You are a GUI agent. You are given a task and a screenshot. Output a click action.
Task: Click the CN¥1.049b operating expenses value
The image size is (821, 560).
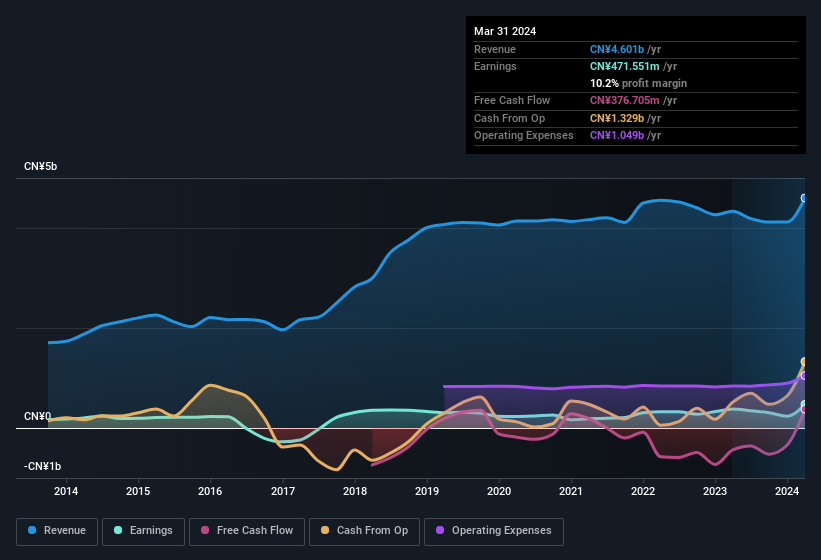617,135
